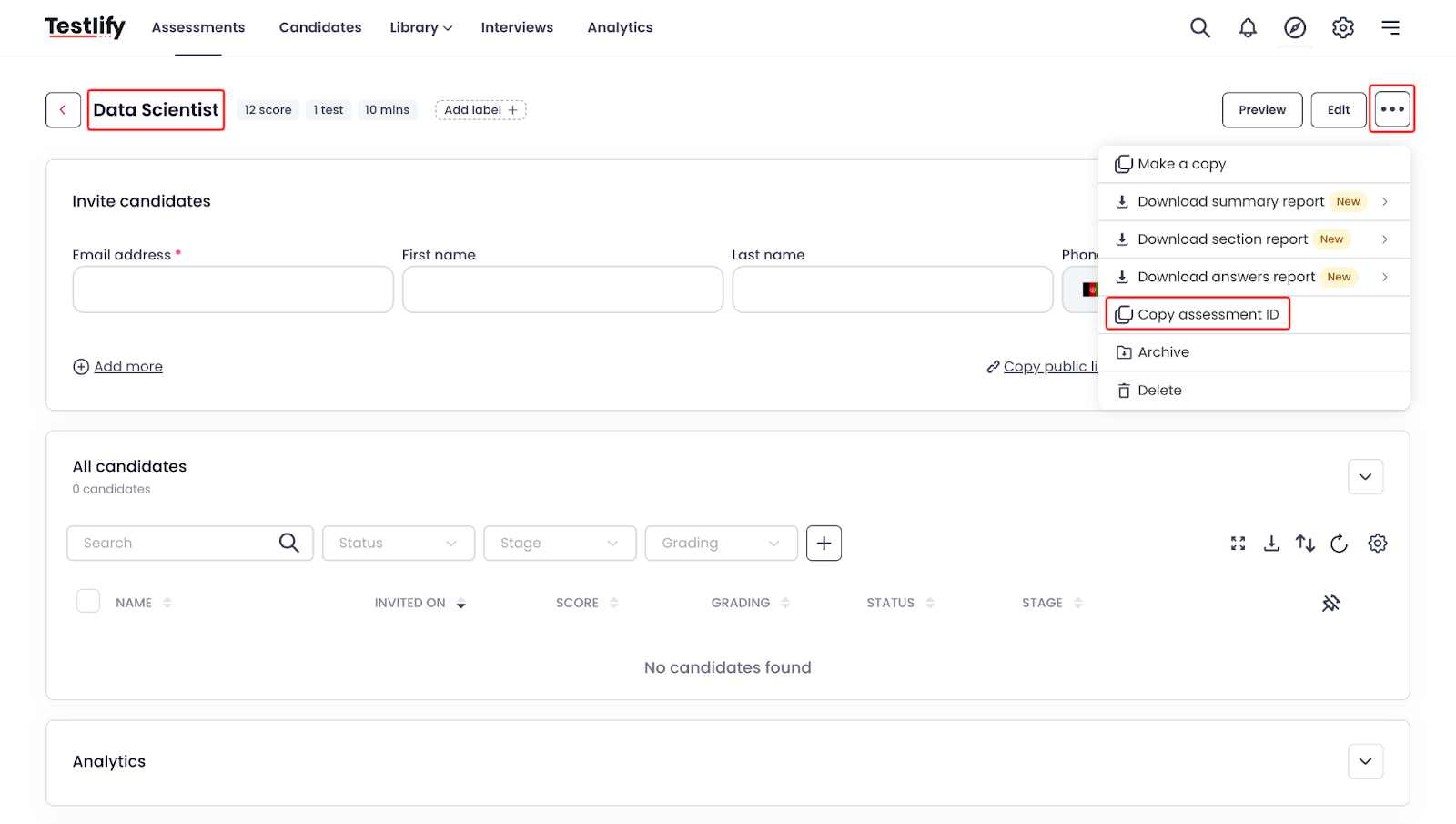Click the 12 score tag
This screenshot has width=1456, height=824.
[x=268, y=110]
